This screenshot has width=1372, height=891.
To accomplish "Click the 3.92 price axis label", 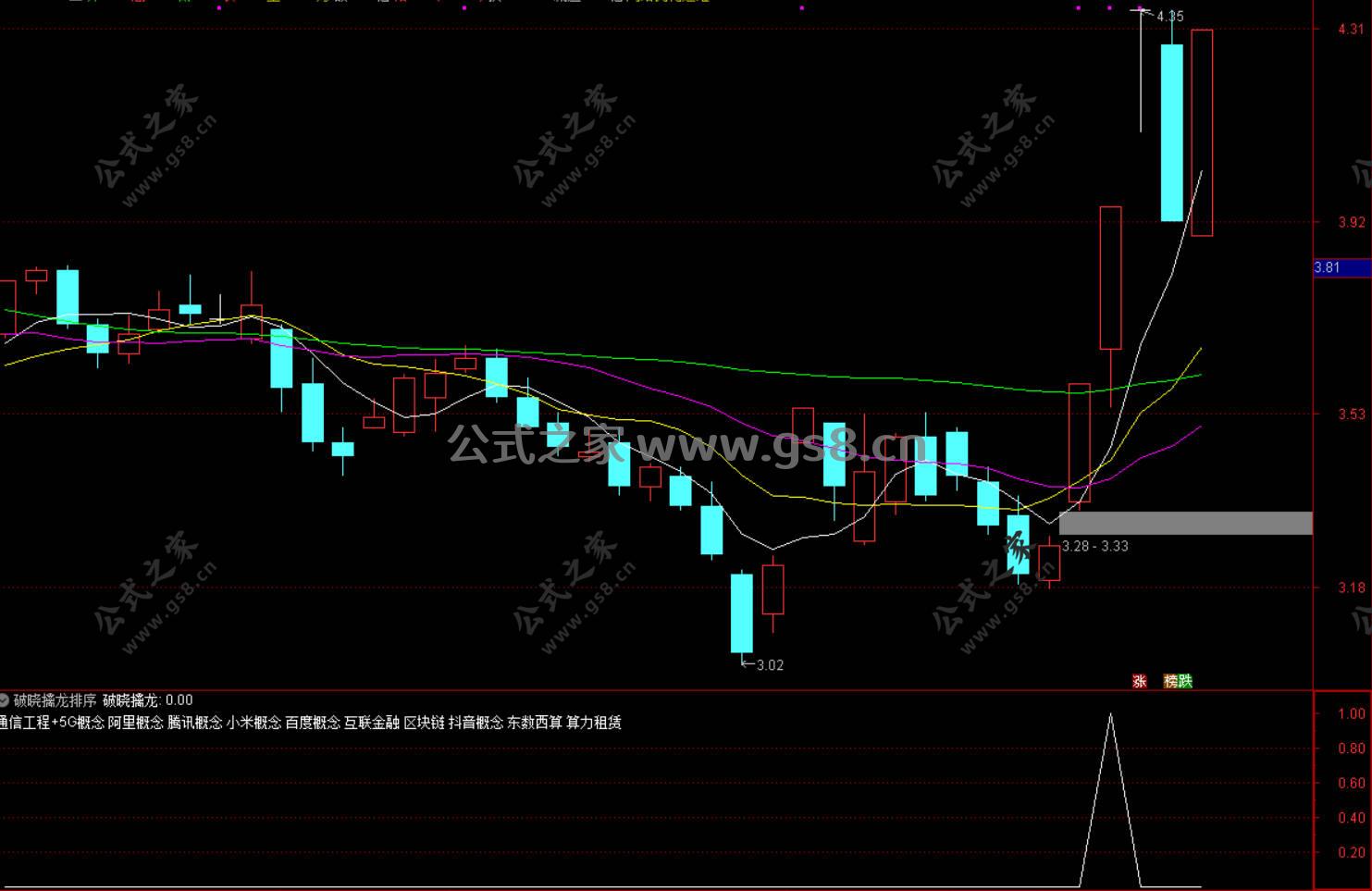I will (1351, 222).
